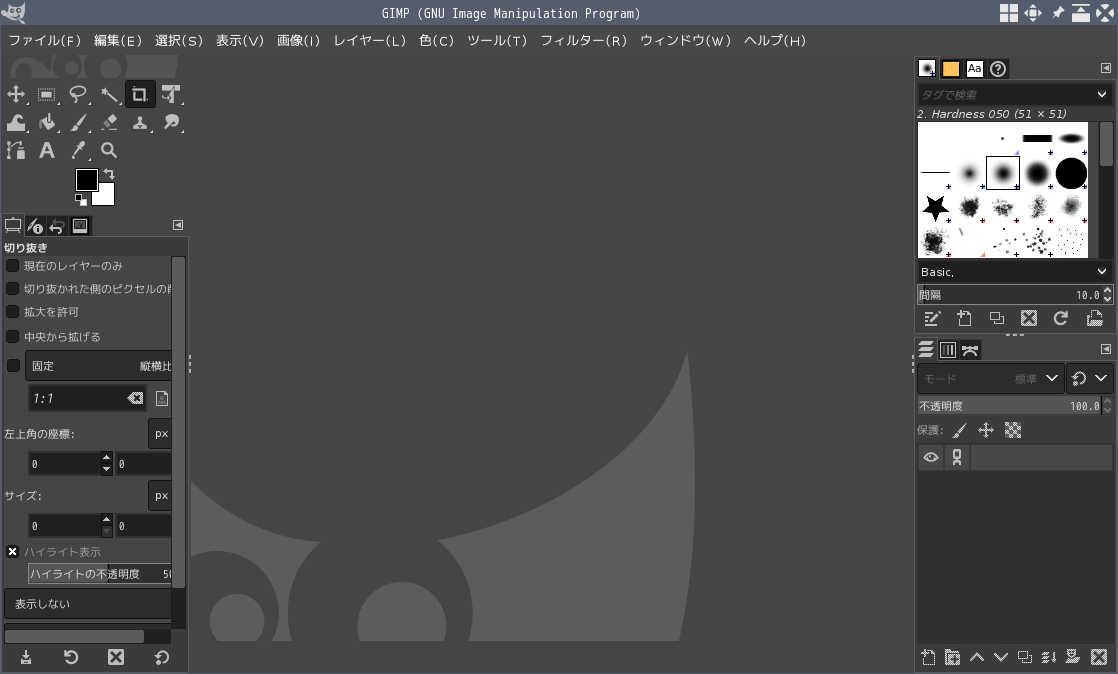The width and height of the screenshot is (1118, 674).
Task: Clear the 1:1 aspect ratio field
Action: point(135,399)
